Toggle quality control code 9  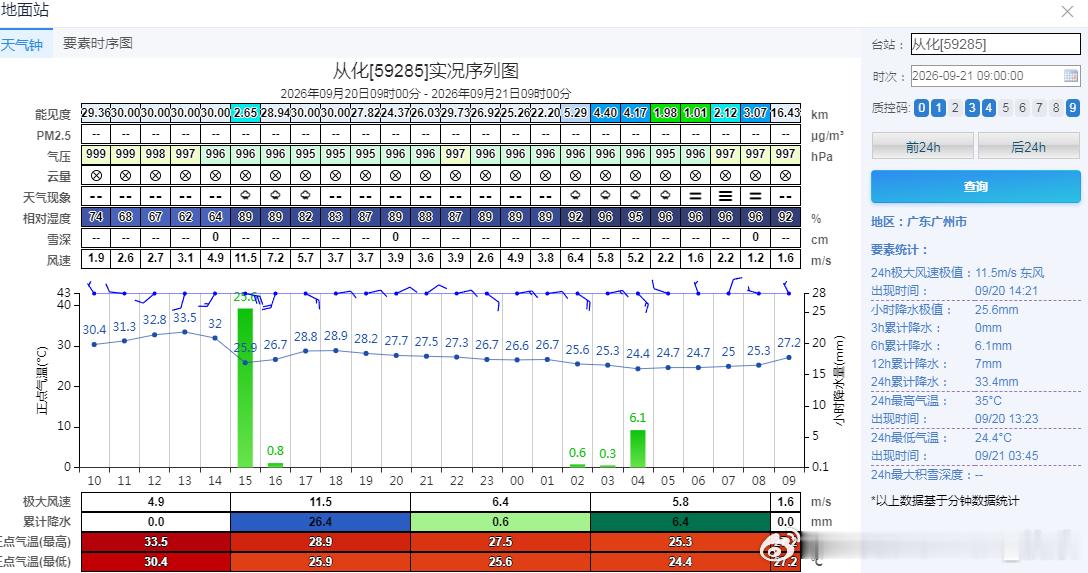pyautogui.click(x=1073, y=108)
